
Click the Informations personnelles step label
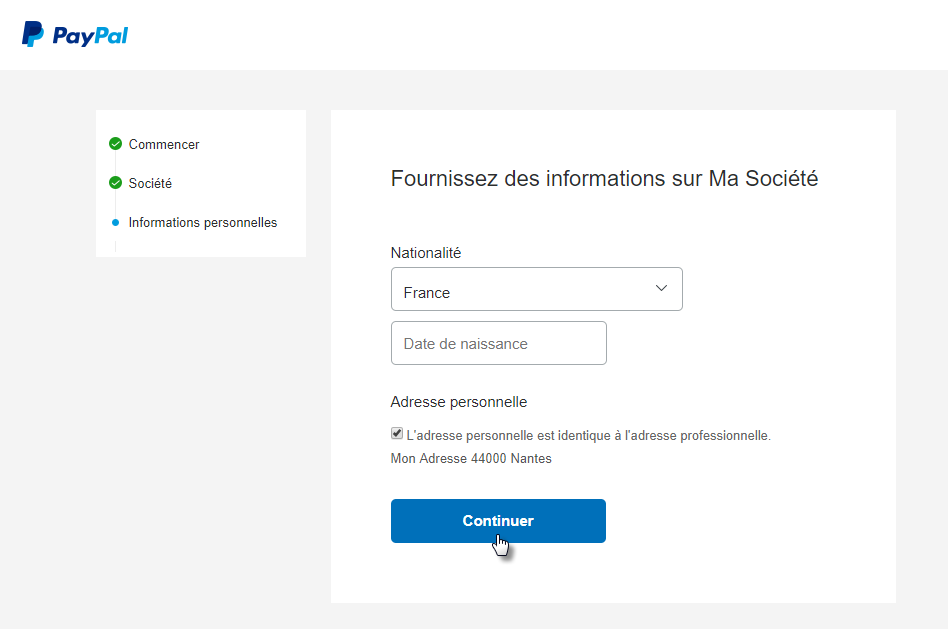202,222
